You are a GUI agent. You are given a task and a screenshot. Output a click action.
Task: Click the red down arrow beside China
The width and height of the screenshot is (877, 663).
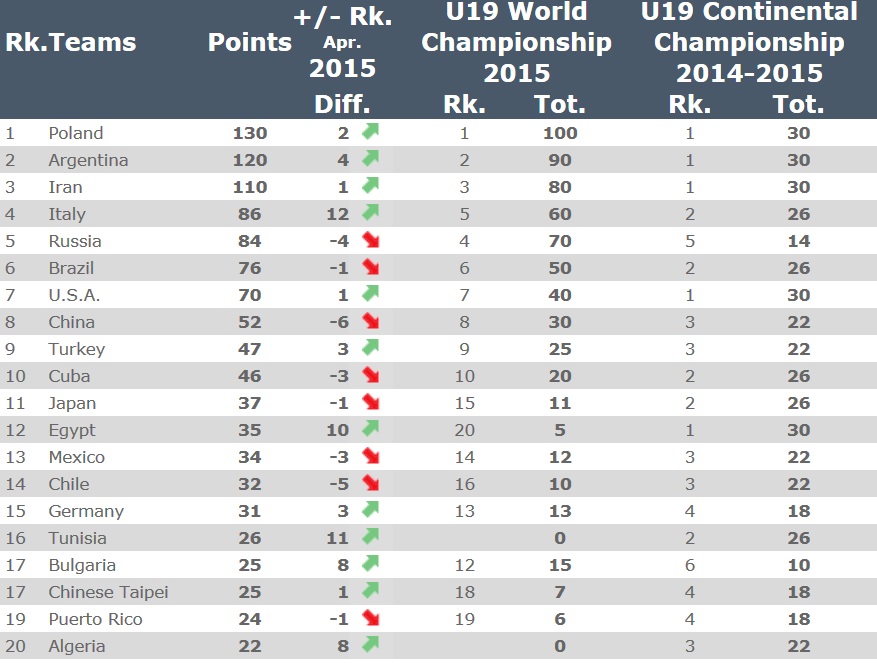point(370,321)
